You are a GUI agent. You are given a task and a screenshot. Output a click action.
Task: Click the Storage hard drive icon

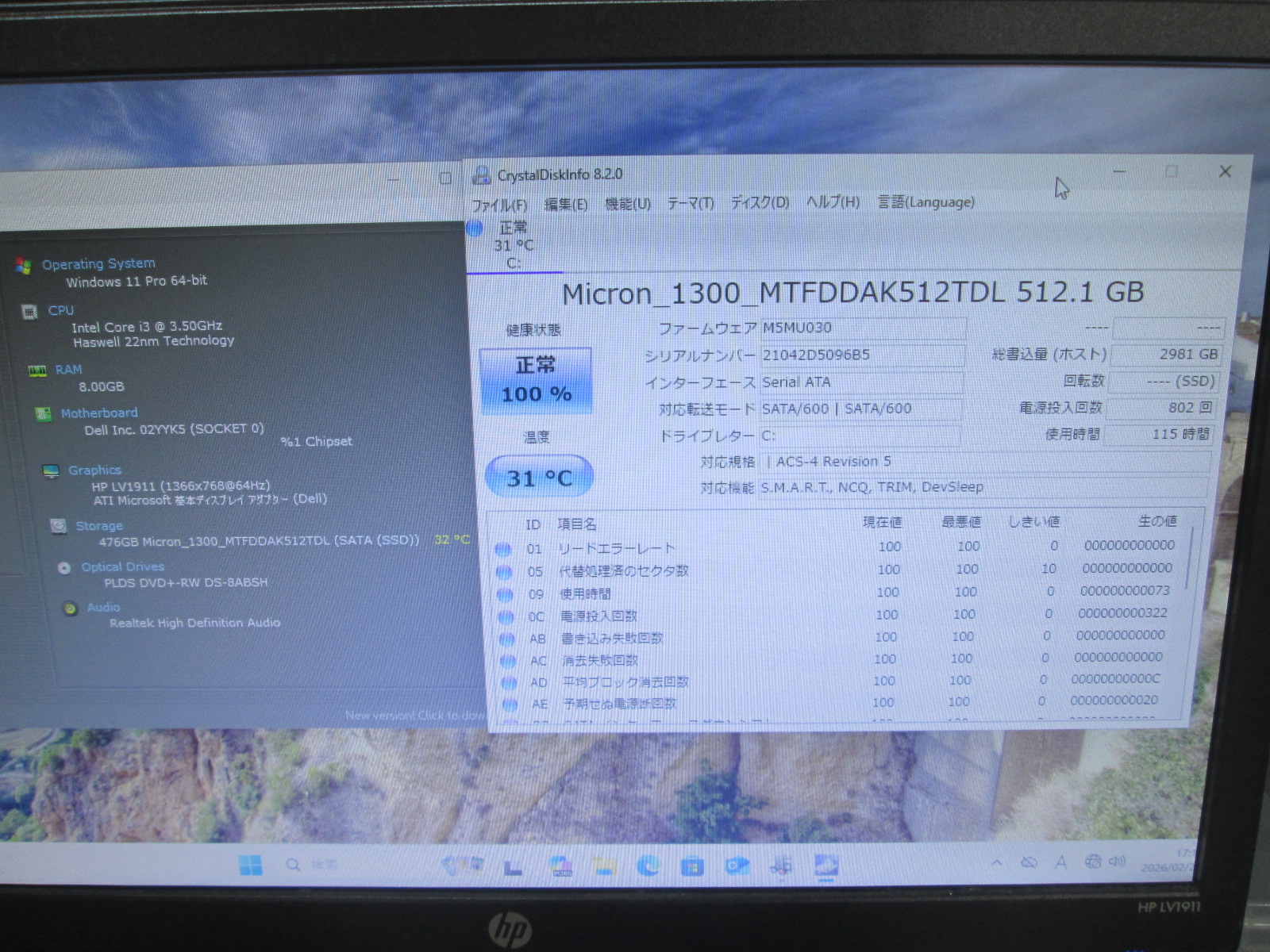(x=58, y=526)
